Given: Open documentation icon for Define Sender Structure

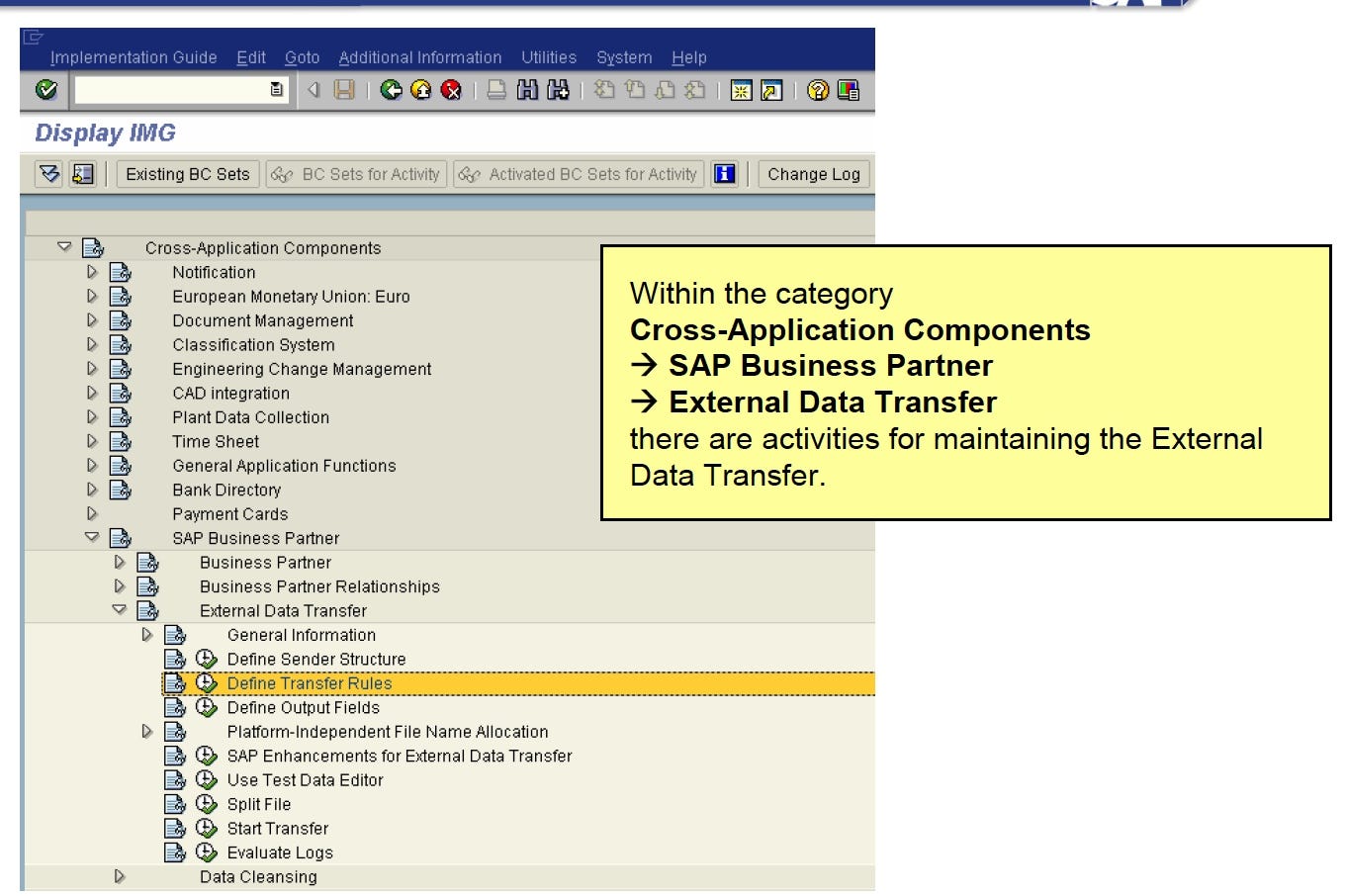Looking at the screenshot, I should click(175, 660).
